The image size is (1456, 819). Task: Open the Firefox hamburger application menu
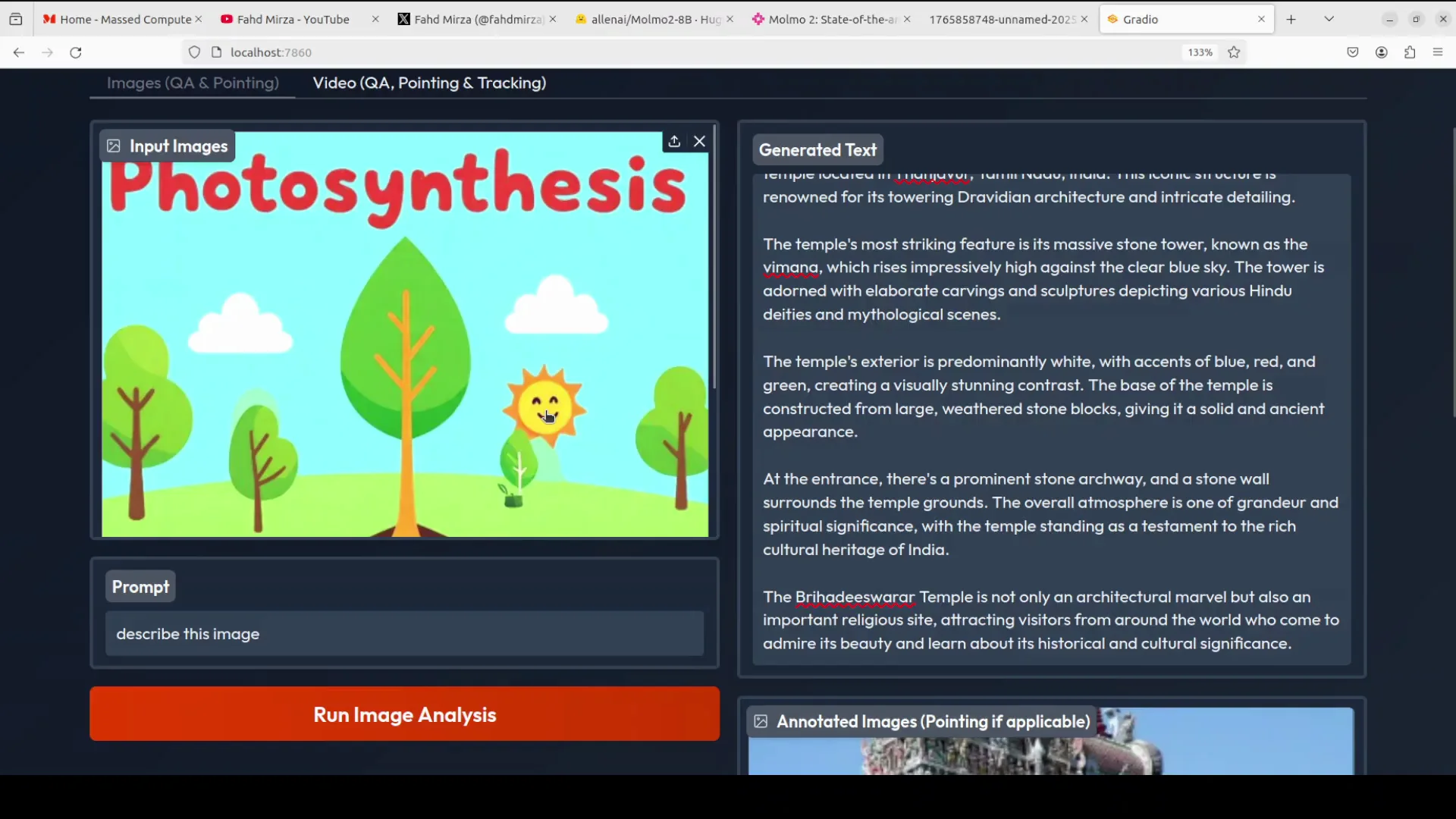click(1438, 52)
